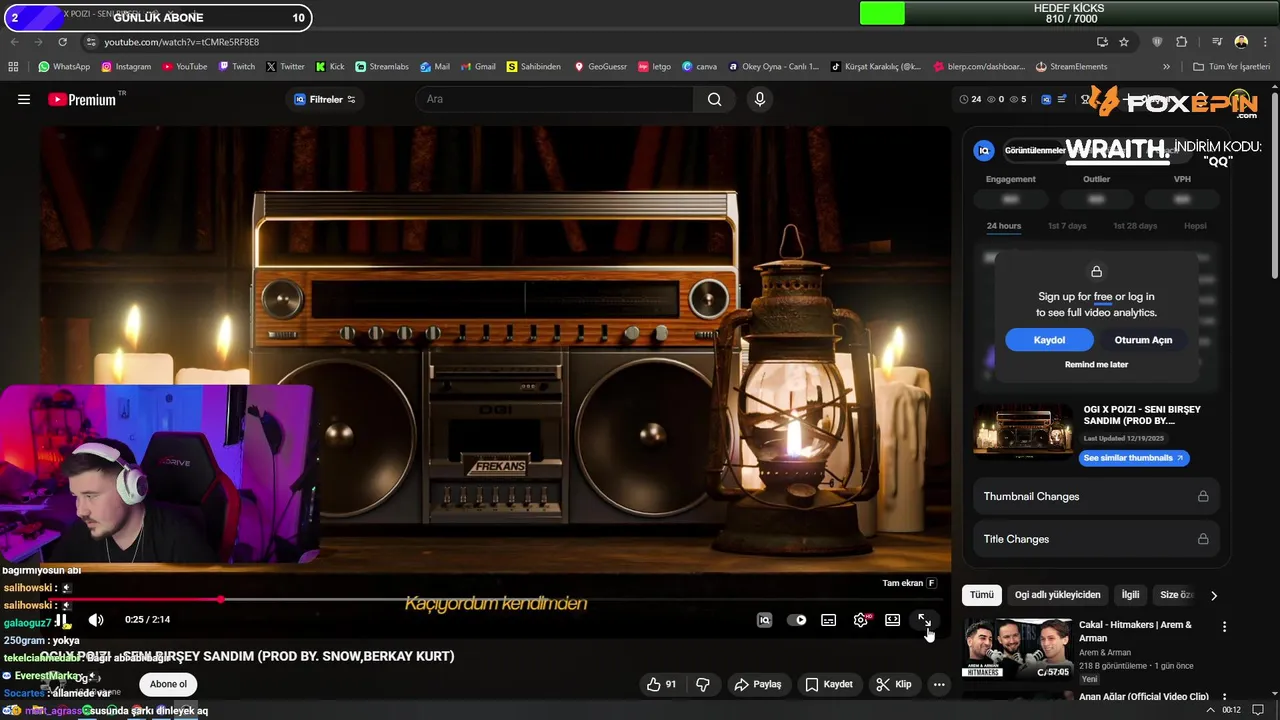The width and height of the screenshot is (1280, 720).
Task: Go to the YouTube Premium home logo
Action: click(81, 99)
